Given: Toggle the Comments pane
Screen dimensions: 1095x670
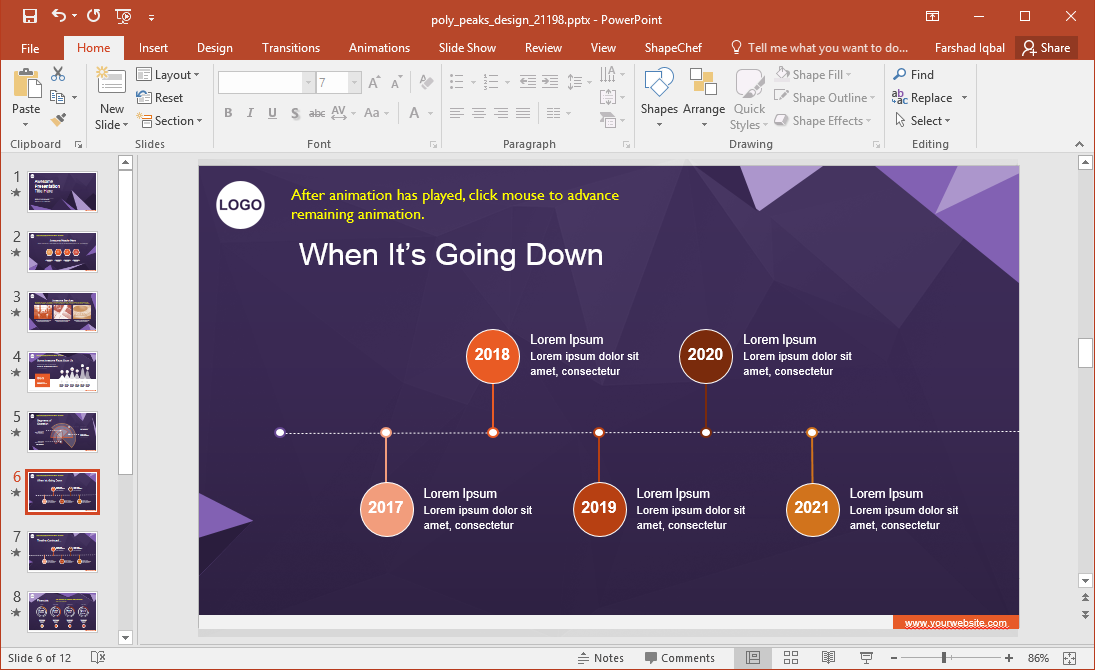Looking at the screenshot, I should pyautogui.click(x=680, y=658).
